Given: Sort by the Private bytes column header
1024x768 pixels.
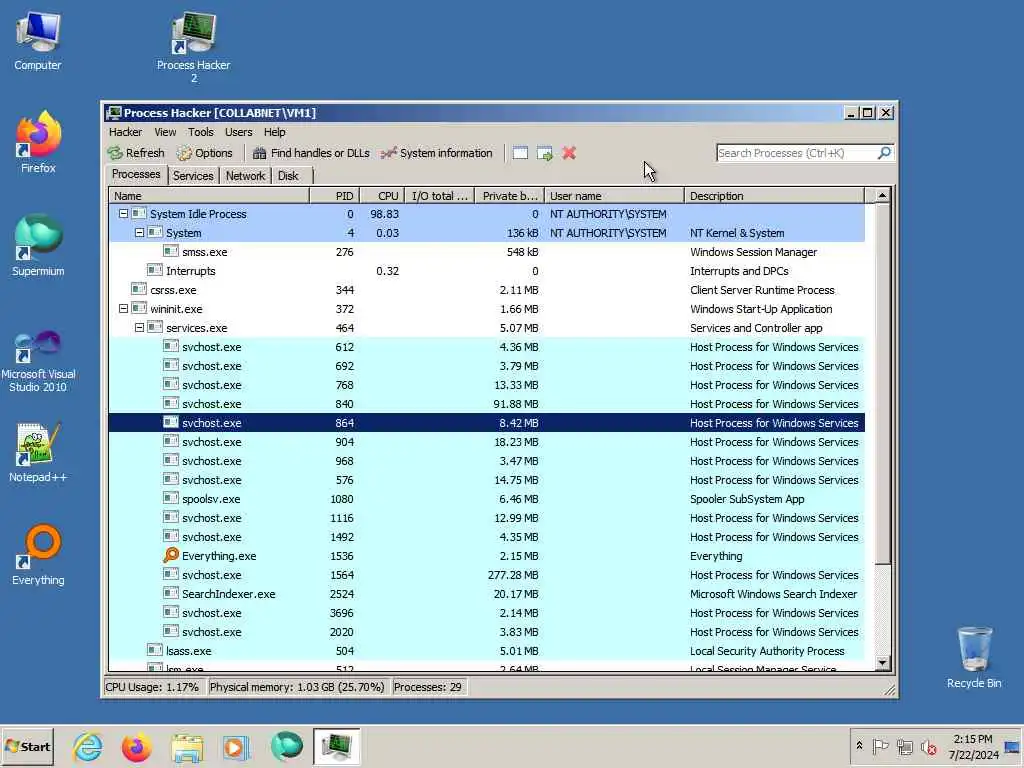Looking at the screenshot, I should pos(510,196).
